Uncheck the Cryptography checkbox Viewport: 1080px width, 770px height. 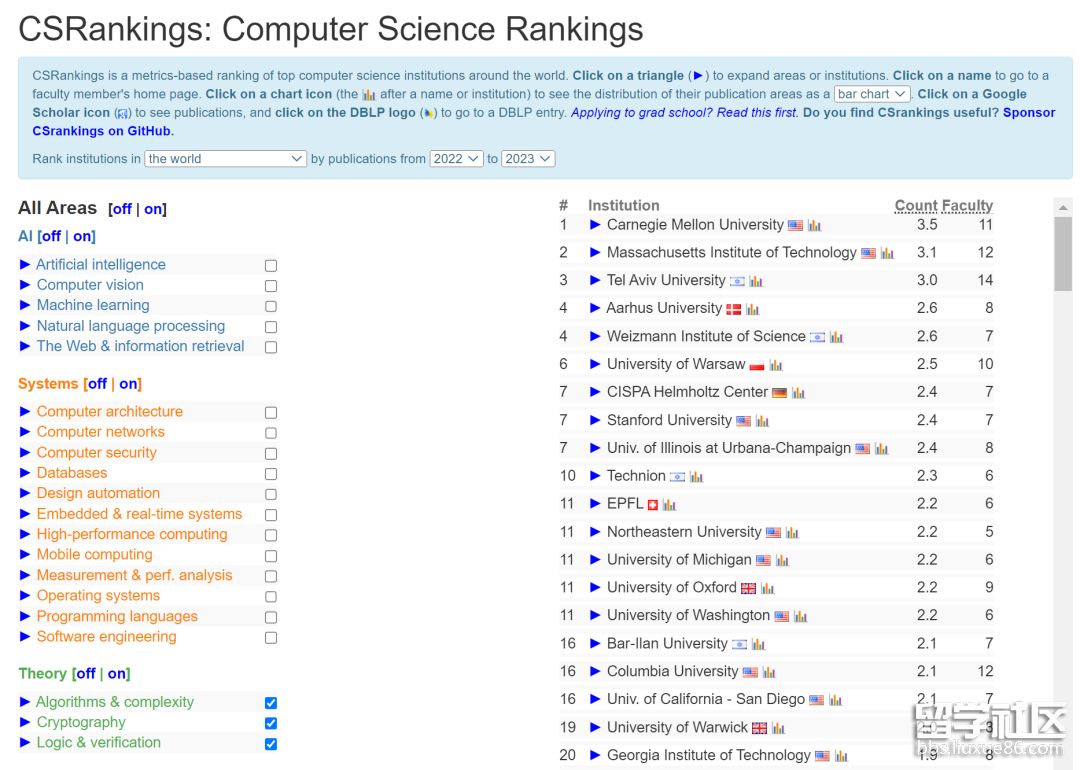(x=271, y=723)
